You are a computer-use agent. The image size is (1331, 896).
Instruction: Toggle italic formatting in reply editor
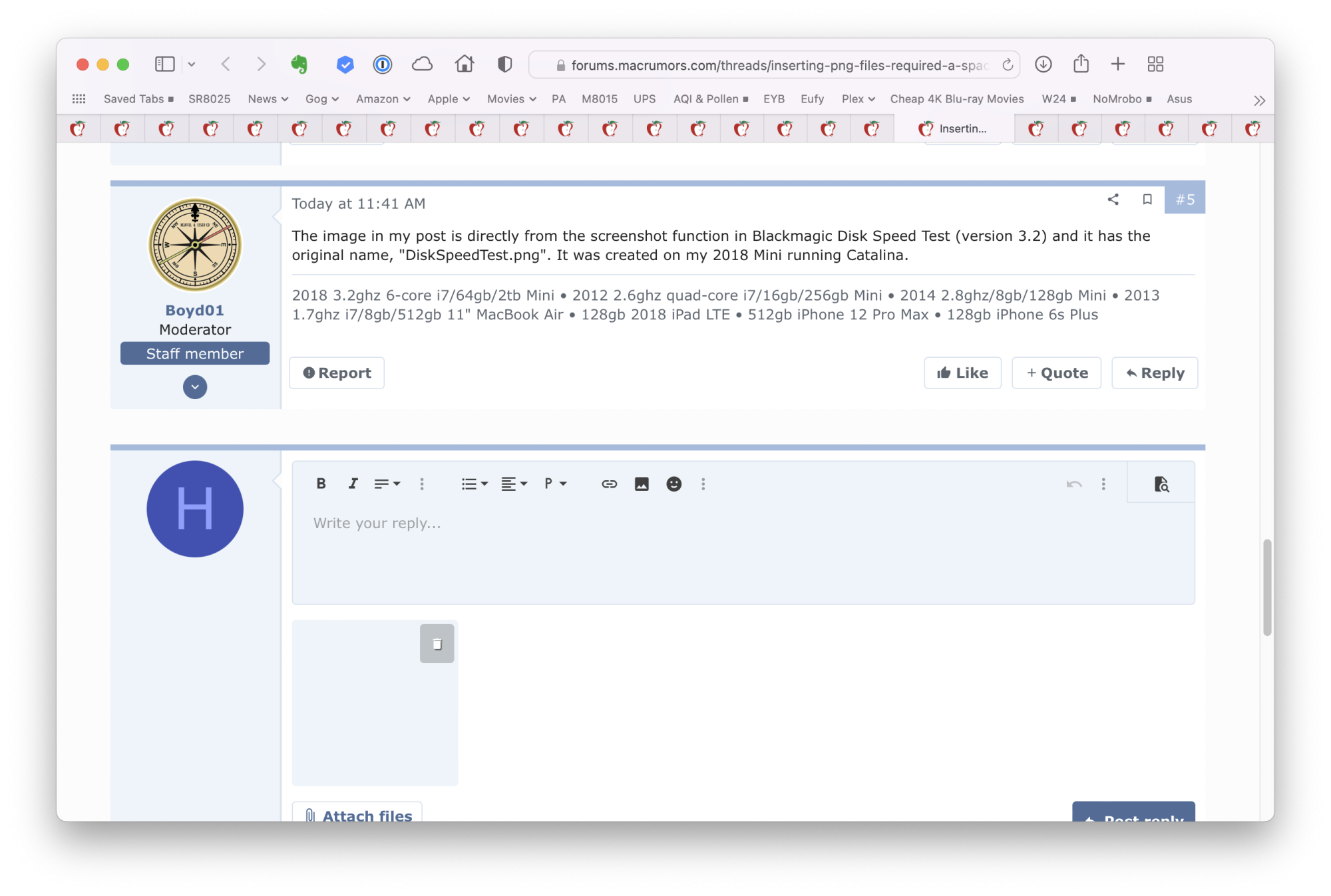coord(353,484)
